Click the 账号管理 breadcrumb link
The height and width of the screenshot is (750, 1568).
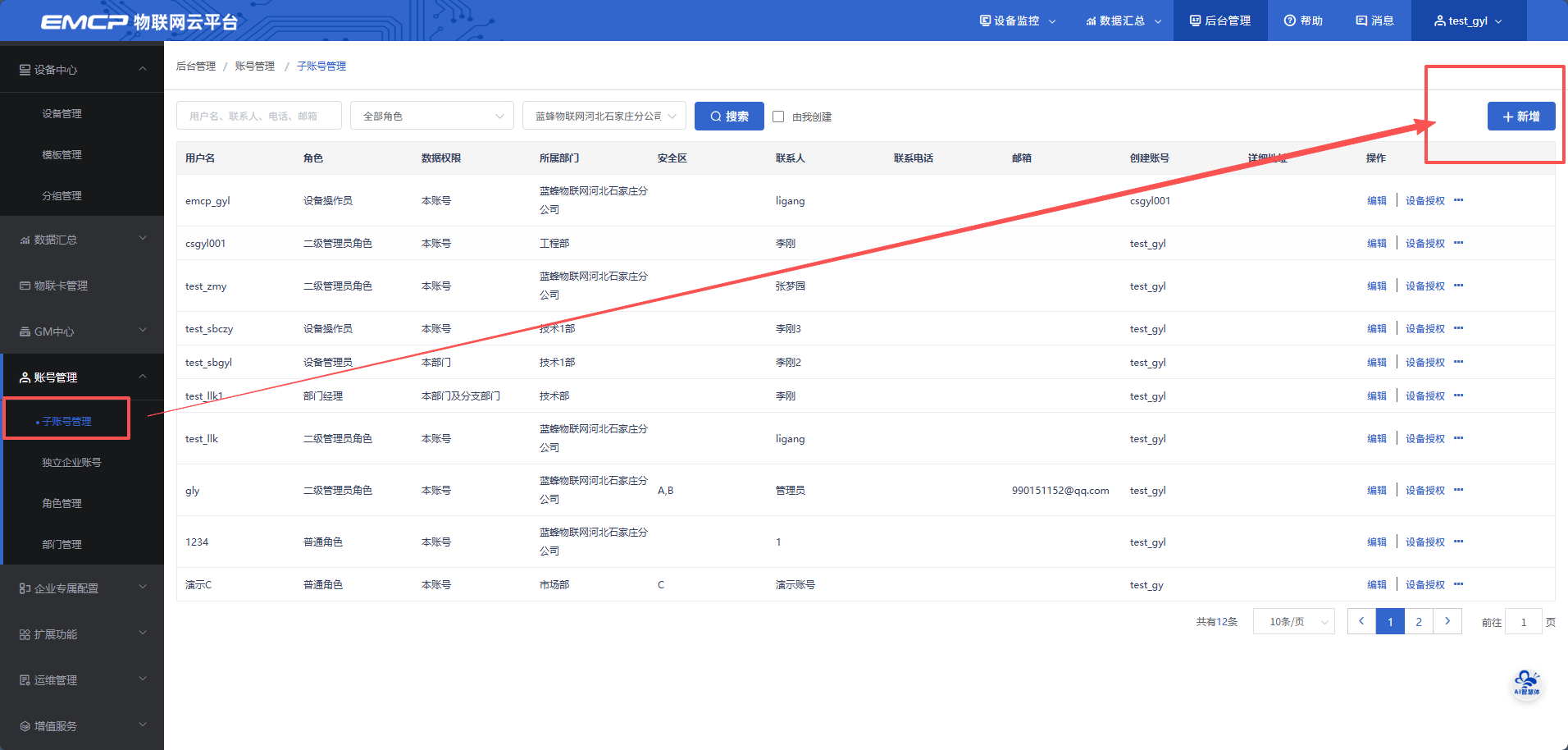point(255,66)
